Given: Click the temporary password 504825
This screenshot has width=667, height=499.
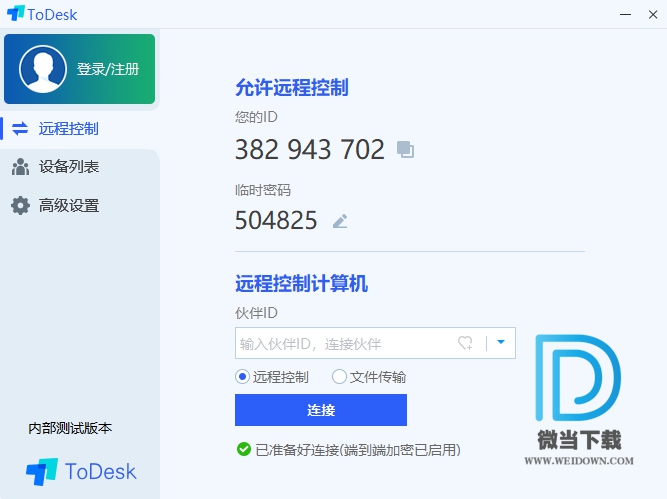Looking at the screenshot, I should tap(276, 220).
